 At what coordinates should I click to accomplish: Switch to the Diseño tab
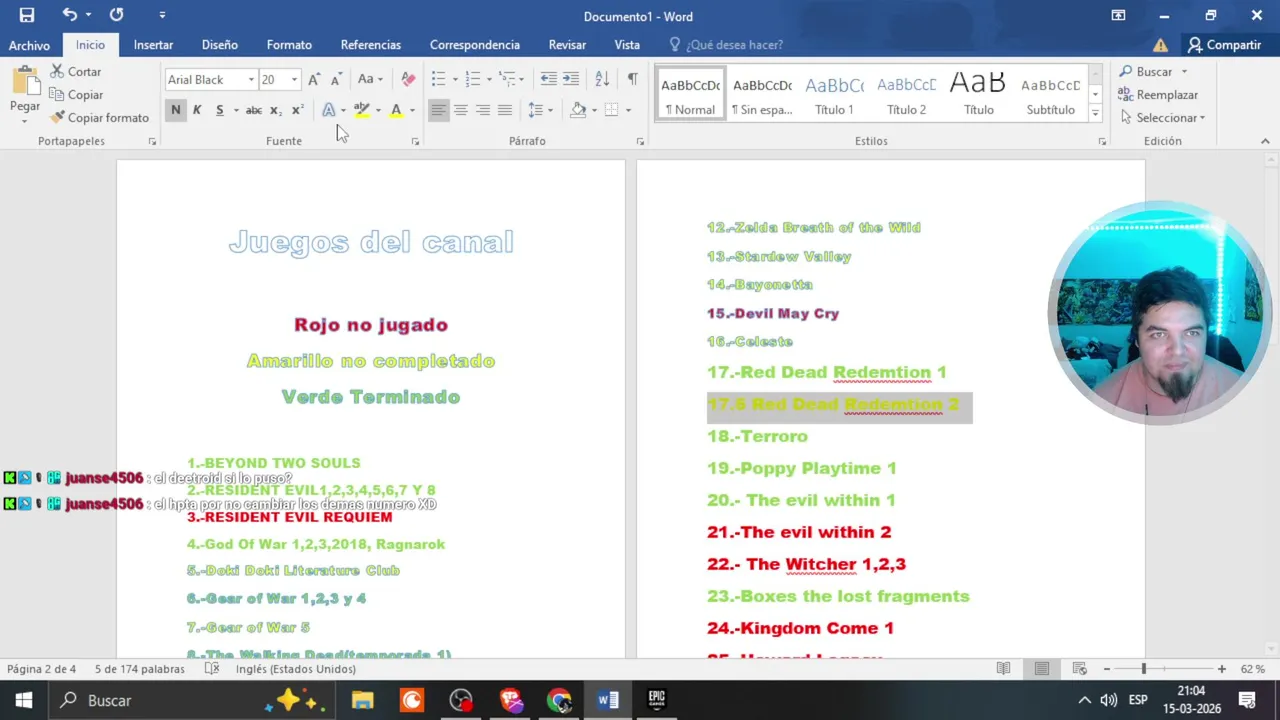pos(219,45)
